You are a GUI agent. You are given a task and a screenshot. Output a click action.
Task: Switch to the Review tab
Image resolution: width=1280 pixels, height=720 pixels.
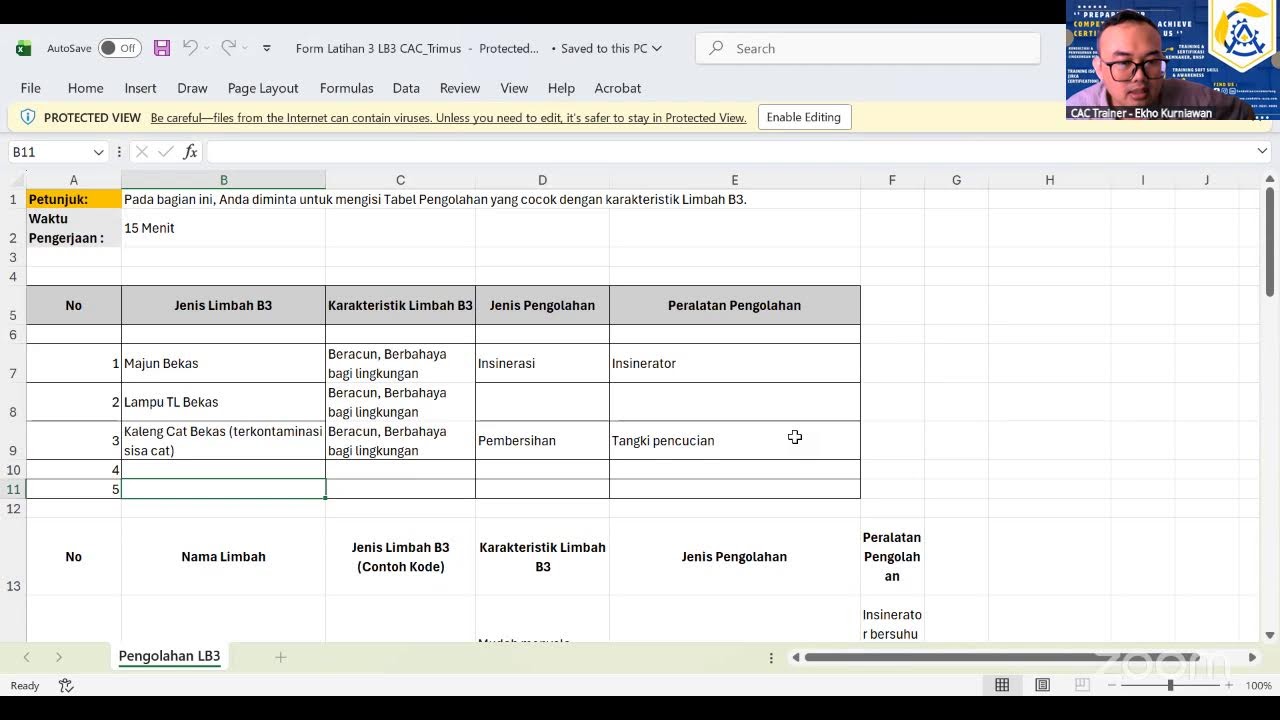(x=460, y=88)
